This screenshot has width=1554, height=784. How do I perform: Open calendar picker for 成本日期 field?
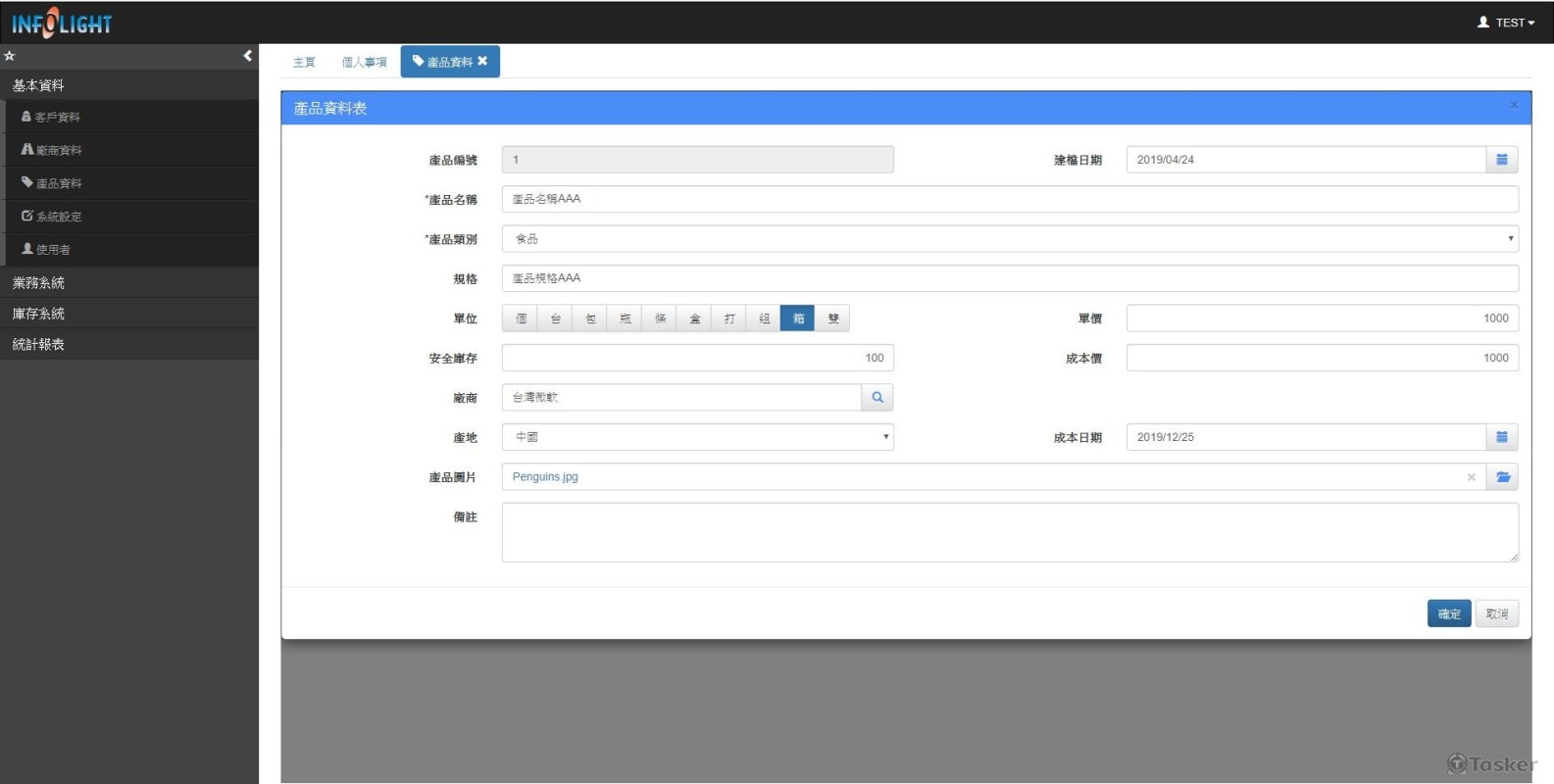coord(1501,437)
